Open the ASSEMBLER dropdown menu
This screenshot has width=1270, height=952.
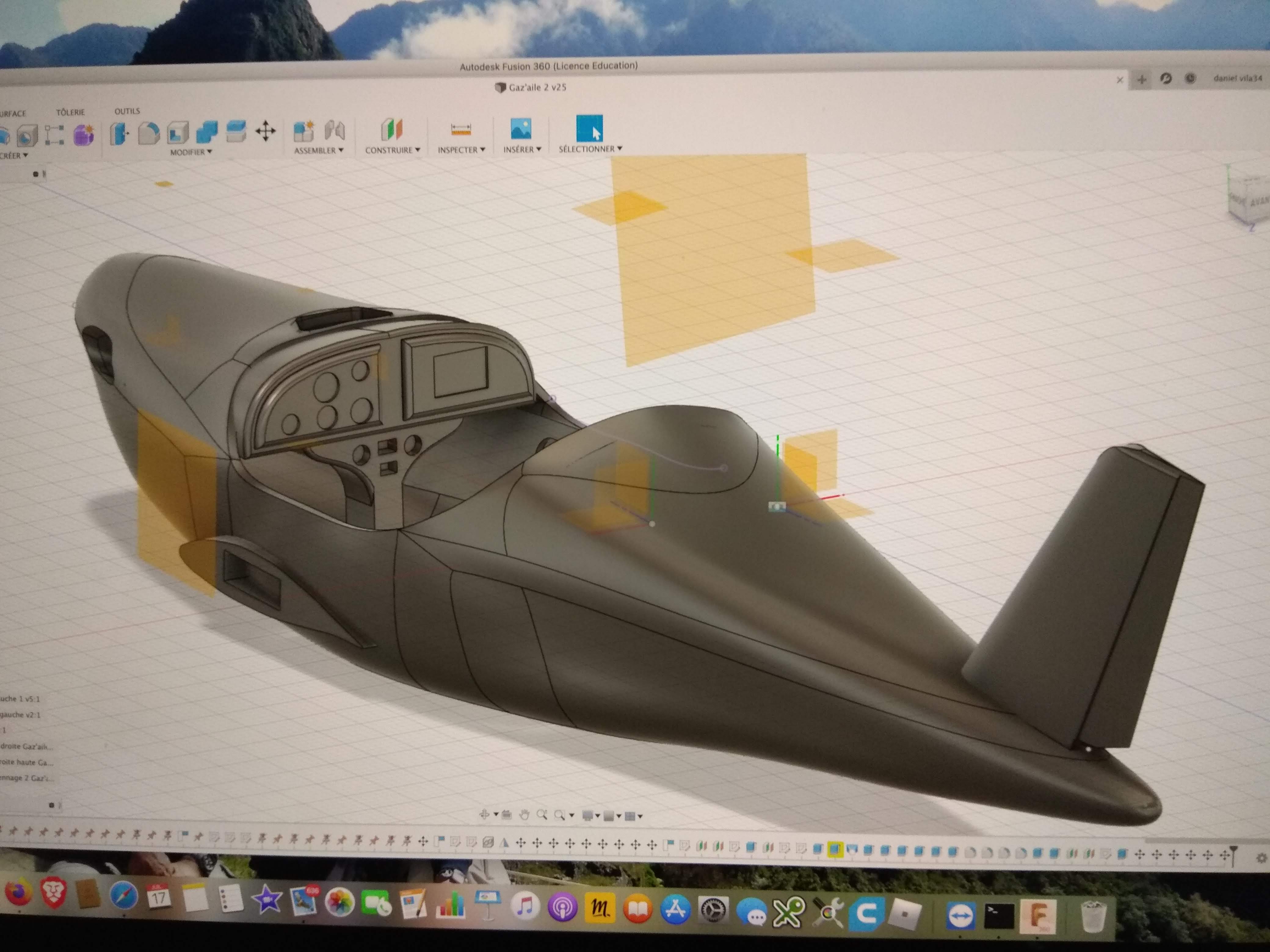(319, 150)
